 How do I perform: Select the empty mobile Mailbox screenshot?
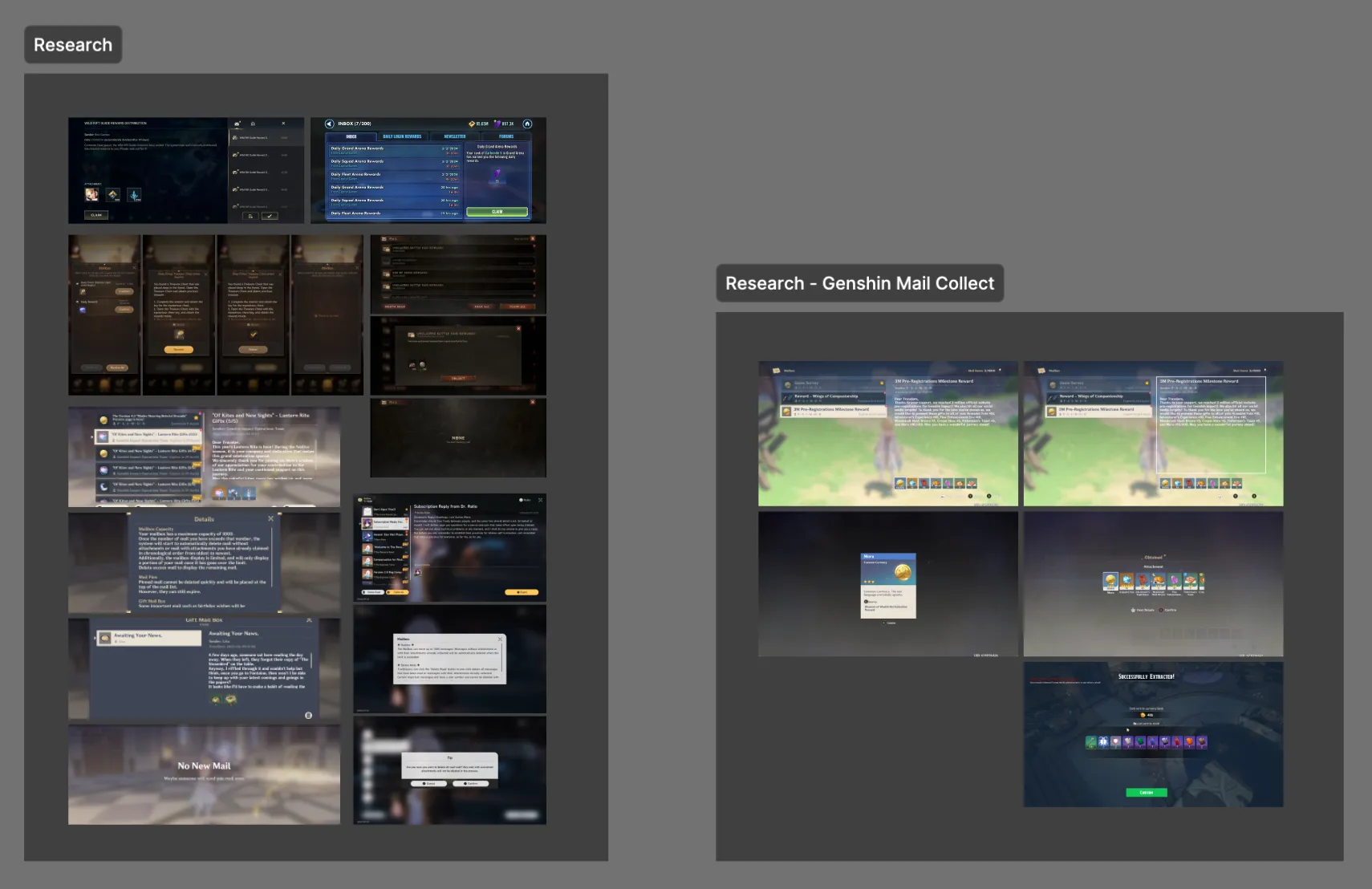tap(327, 315)
